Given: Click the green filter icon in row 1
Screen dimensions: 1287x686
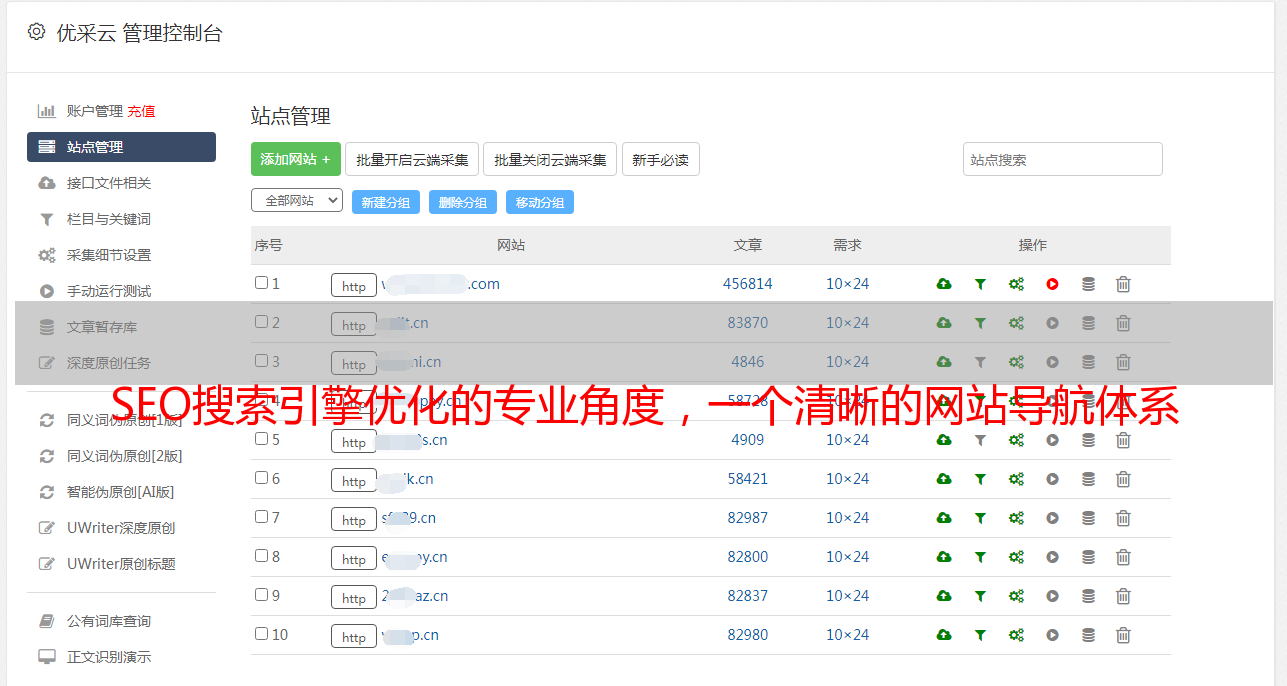Looking at the screenshot, I should coord(980,284).
